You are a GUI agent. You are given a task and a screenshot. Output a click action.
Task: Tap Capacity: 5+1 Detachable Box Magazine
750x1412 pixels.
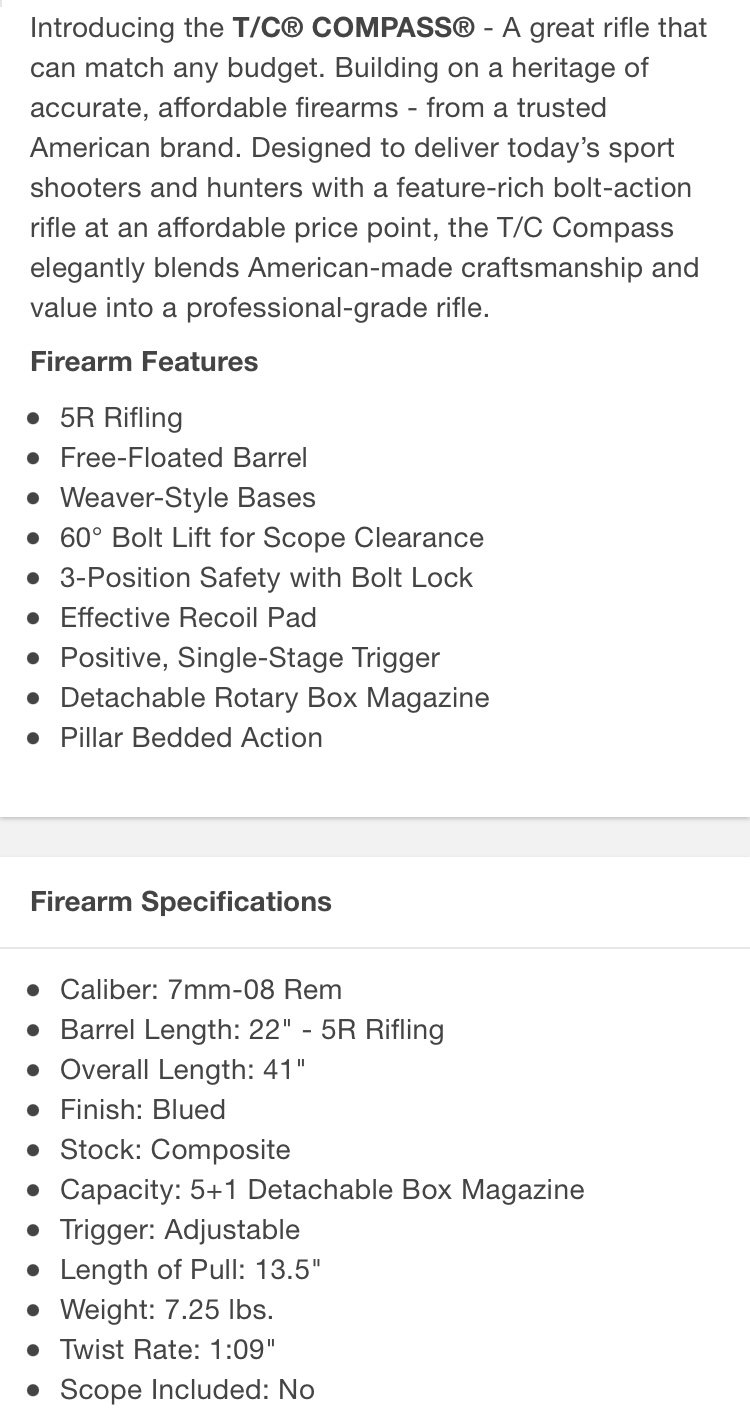[322, 1190]
